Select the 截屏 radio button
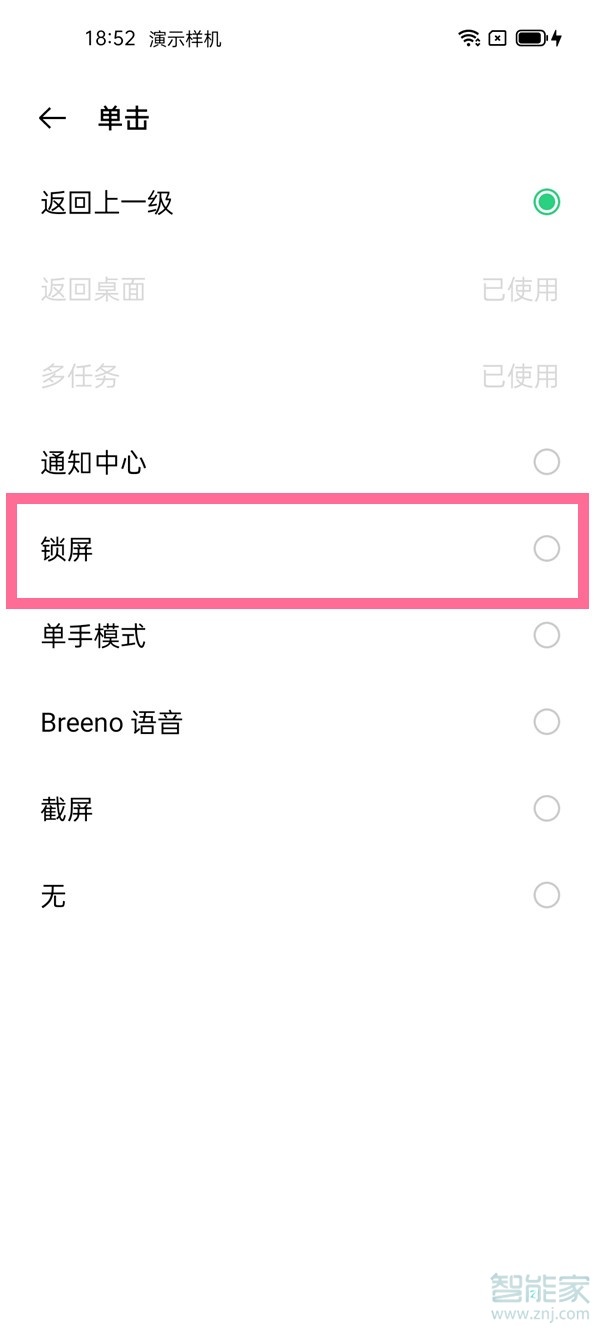 point(546,808)
